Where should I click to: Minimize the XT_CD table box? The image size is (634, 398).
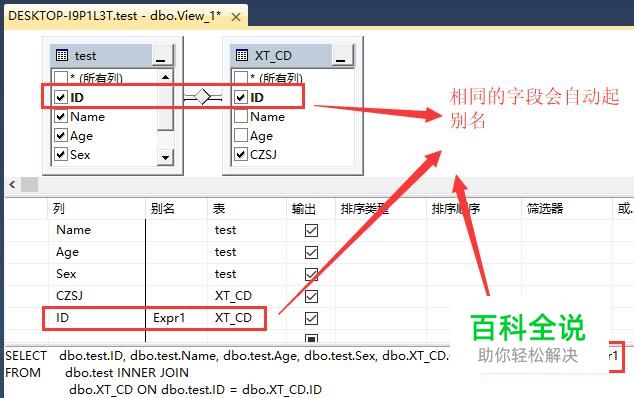point(342,55)
